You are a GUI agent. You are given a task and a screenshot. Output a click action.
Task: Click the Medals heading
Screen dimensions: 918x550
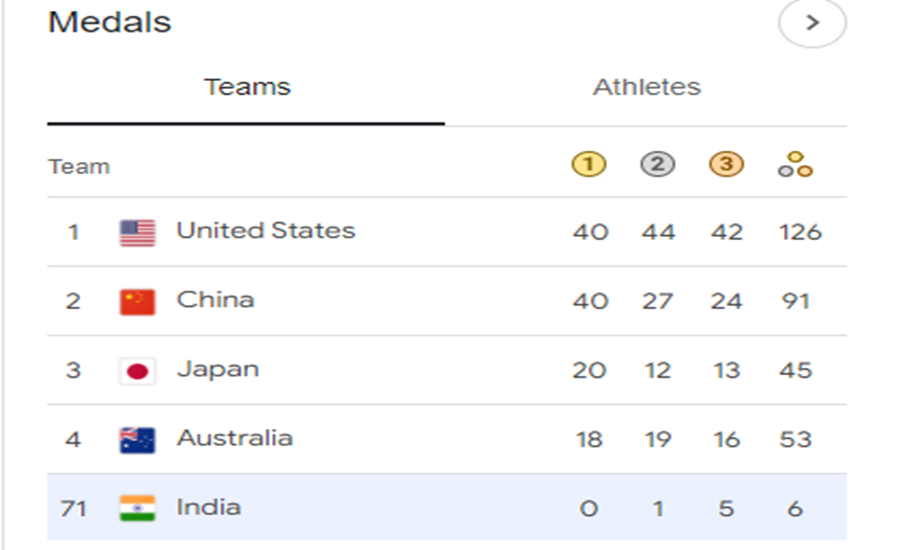[110, 22]
